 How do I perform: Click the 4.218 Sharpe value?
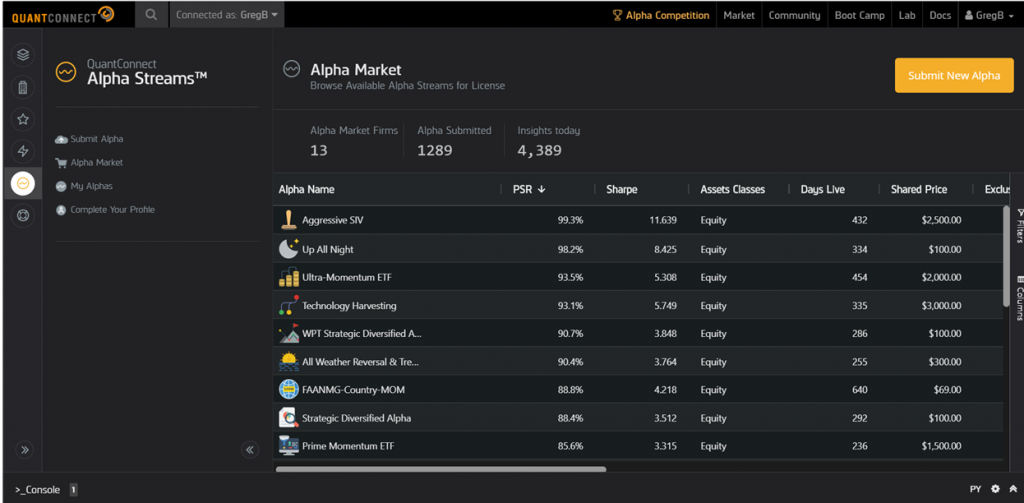[663, 389]
